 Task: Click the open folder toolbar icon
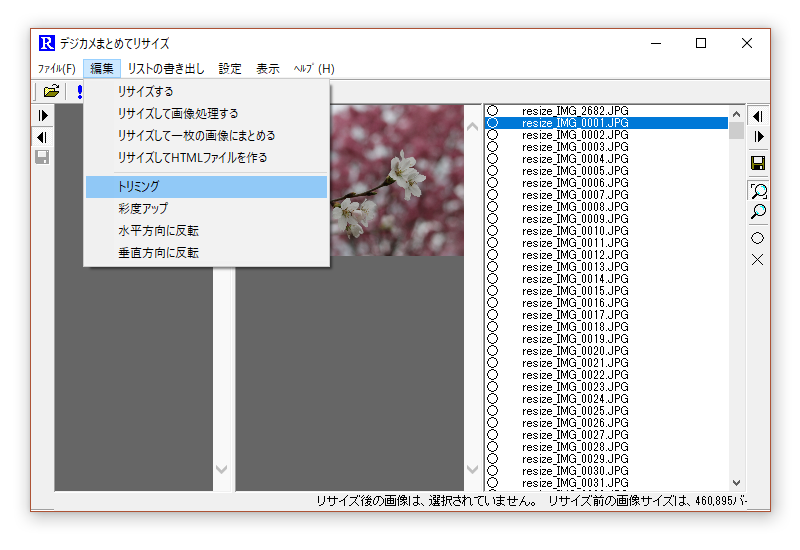pyautogui.click(x=51, y=91)
